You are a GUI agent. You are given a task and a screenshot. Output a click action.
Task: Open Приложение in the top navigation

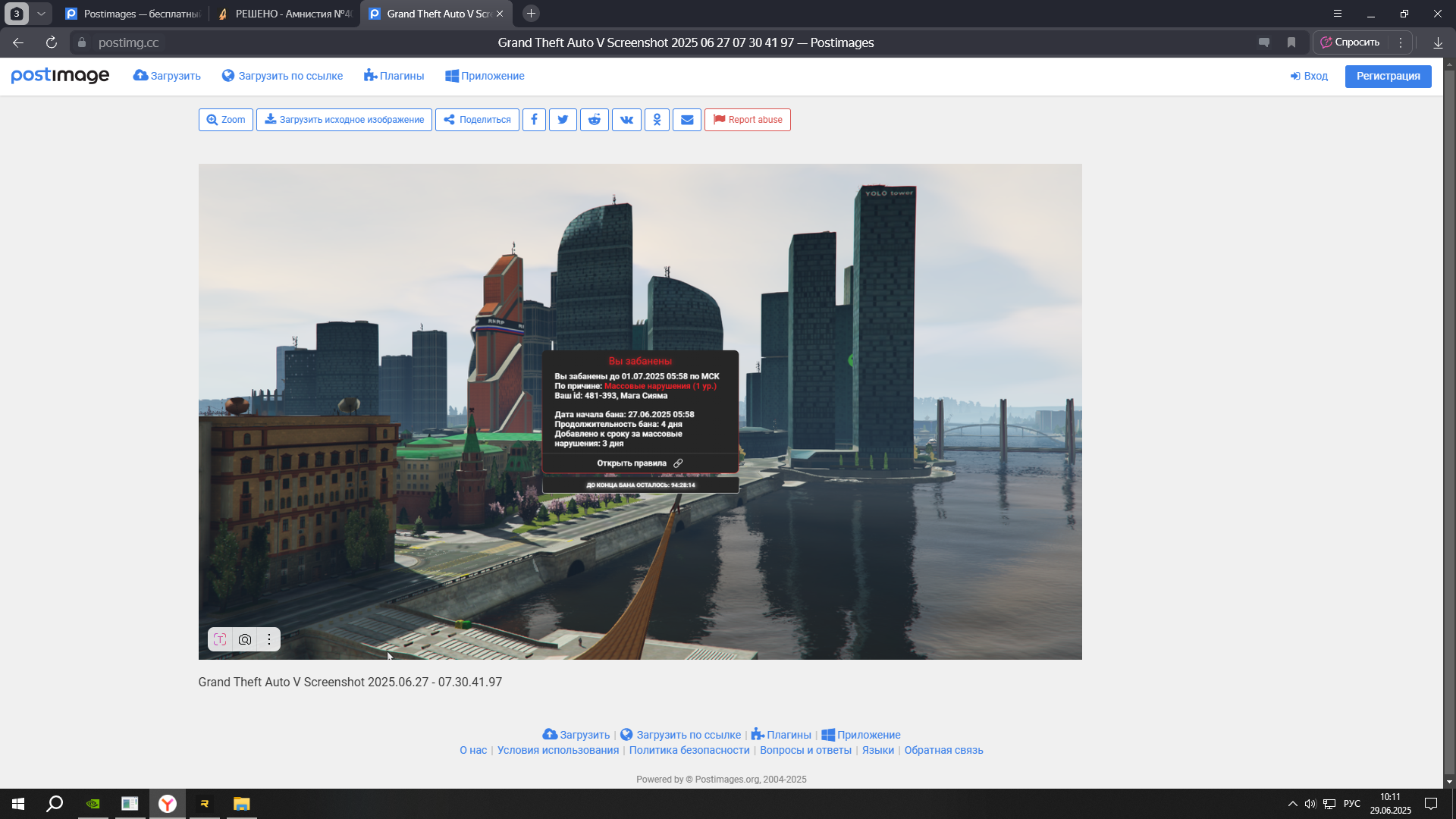485,76
